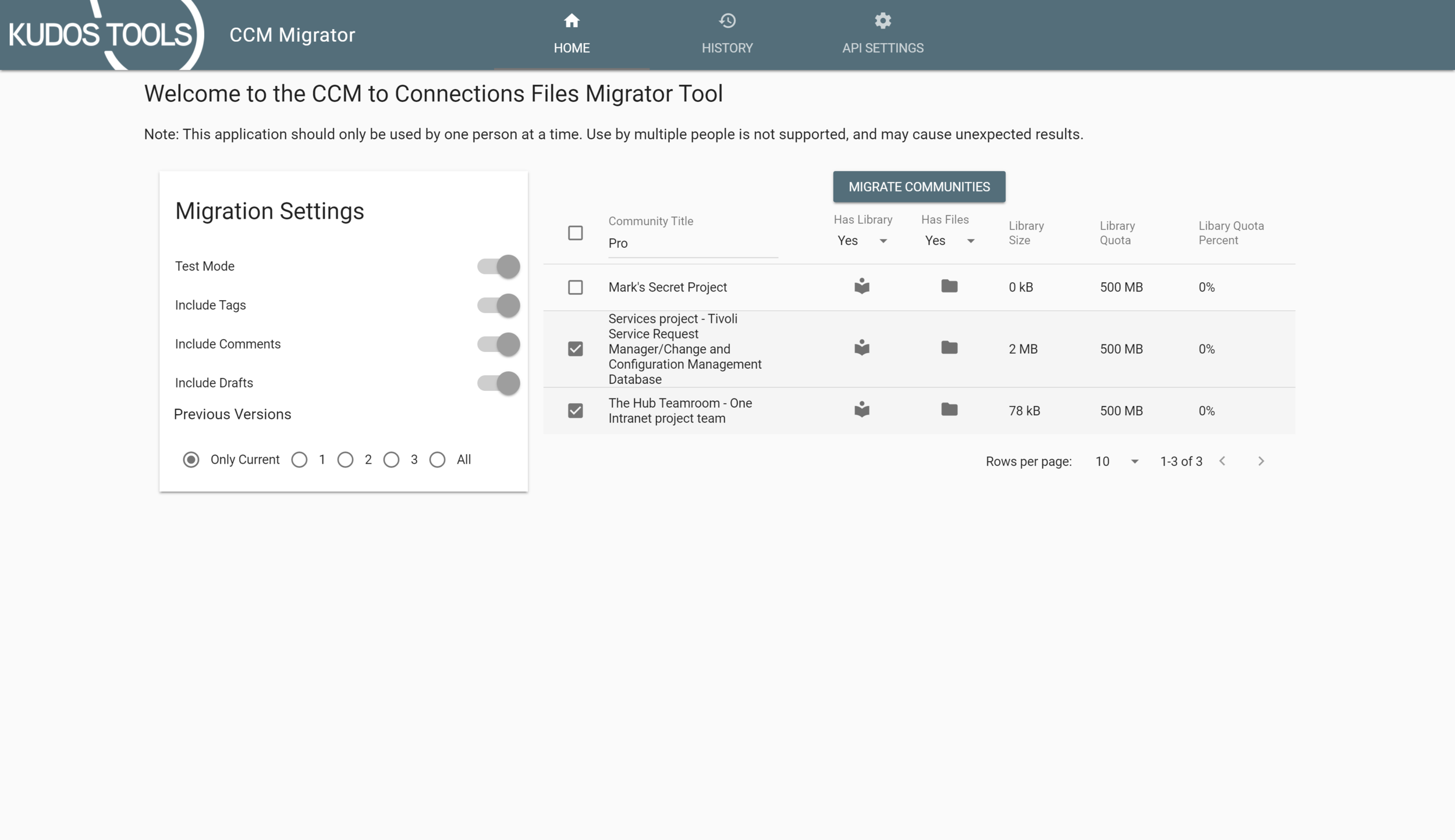The image size is (1455, 840).
Task: Click the History clock icon
Action: point(727,22)
